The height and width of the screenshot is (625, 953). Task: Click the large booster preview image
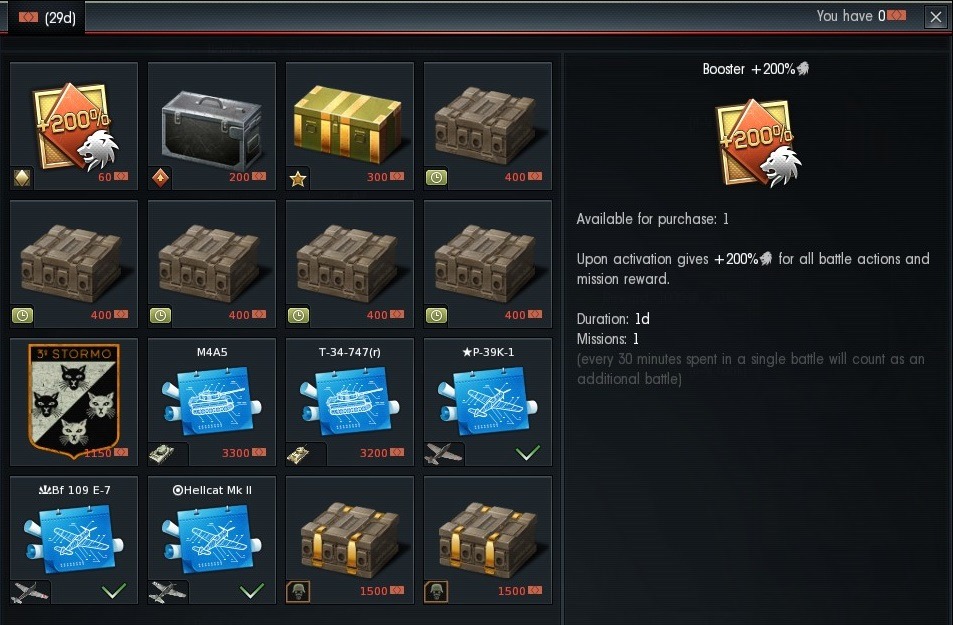(758, 143)
